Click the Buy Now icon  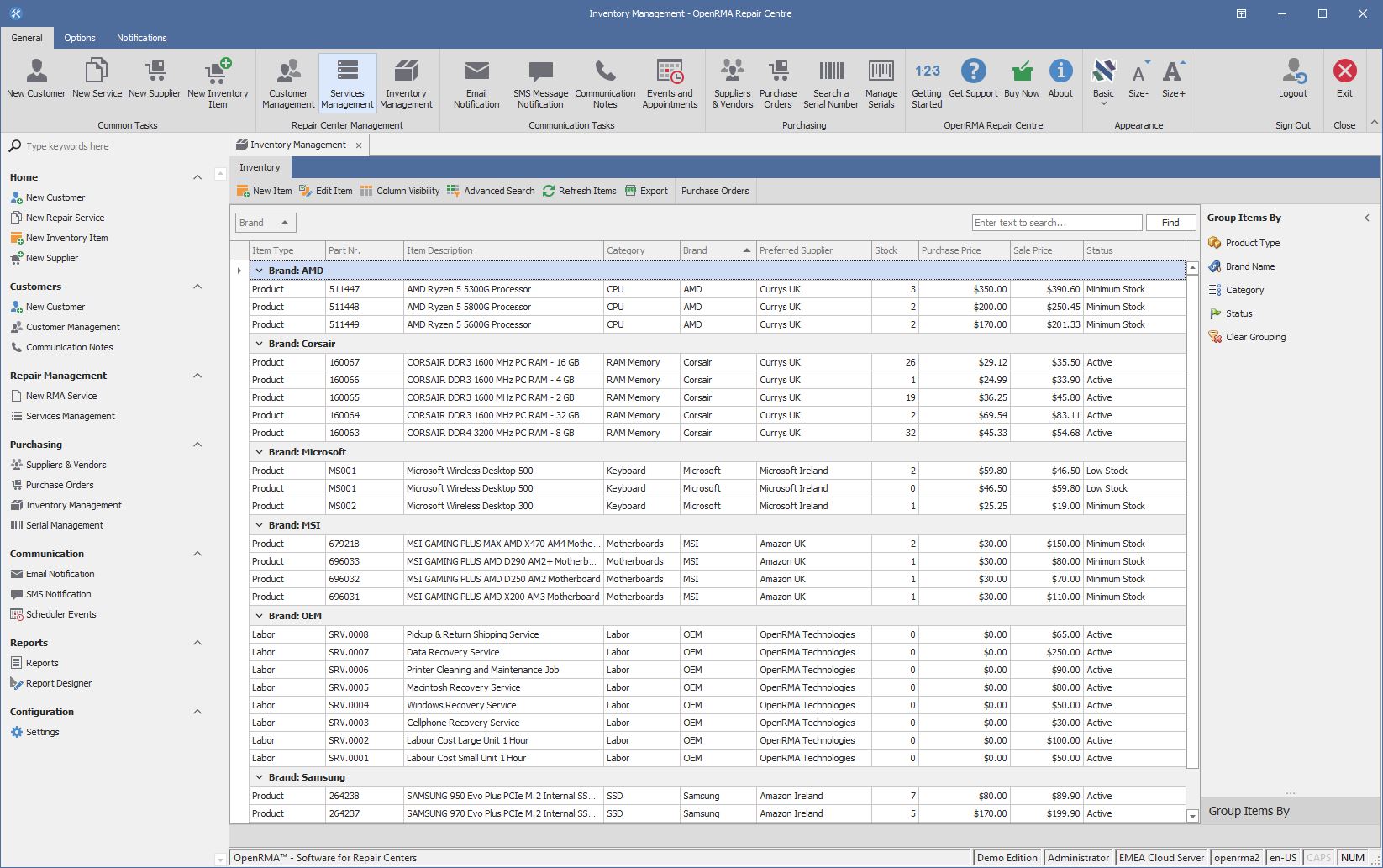(1022, 78)
